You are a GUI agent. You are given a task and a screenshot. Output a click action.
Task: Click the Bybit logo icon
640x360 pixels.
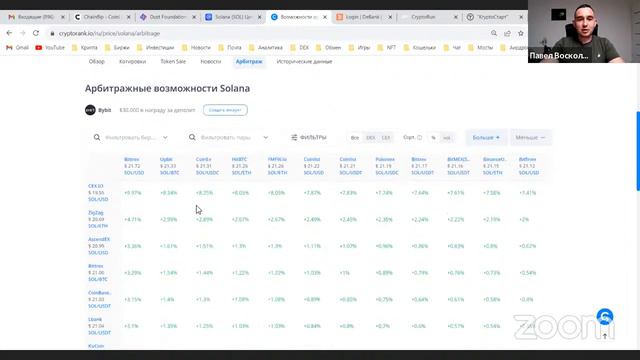90,110
